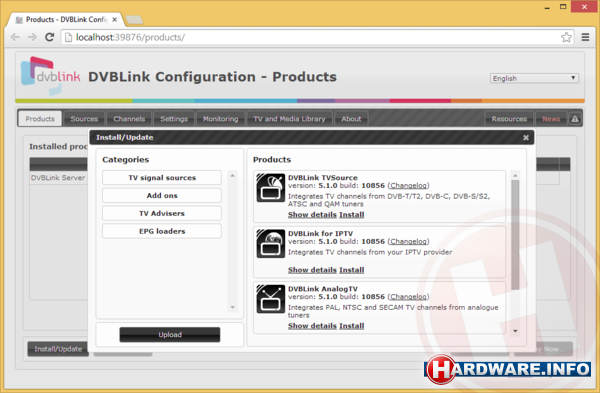The height and width of the screenshot is (393, 600).
Task: Click the Upload button
Action: click(x=170, y=334)
